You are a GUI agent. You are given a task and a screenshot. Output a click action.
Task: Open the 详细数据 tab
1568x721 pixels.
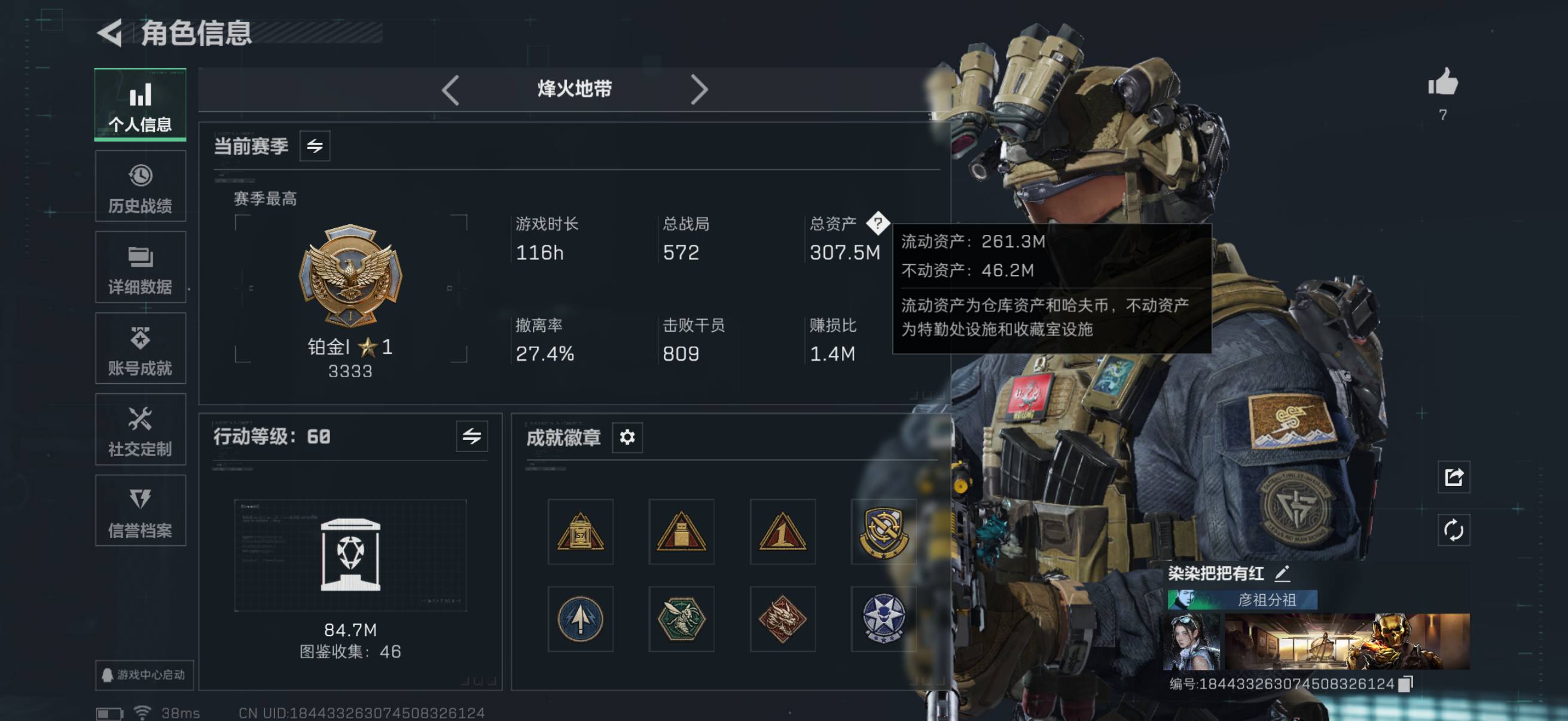click(141, 268)
